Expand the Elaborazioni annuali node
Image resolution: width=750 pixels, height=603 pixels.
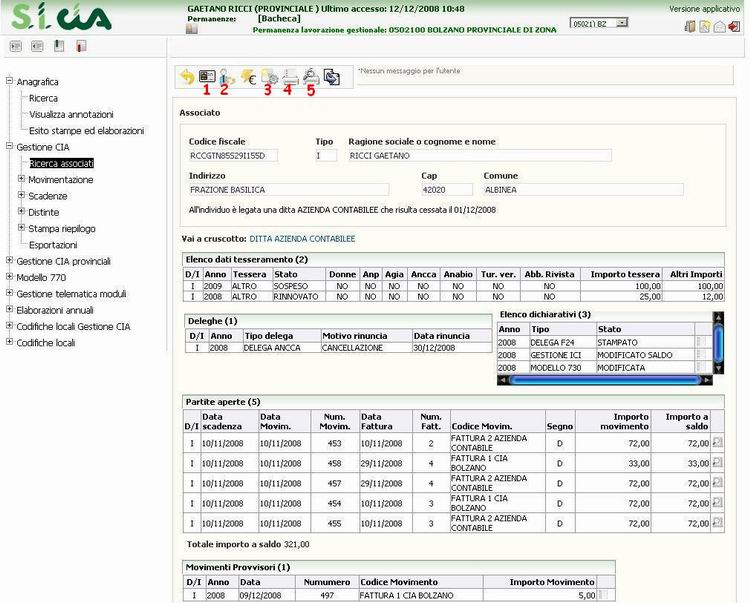pyautogui.click(x=9, y=309)
